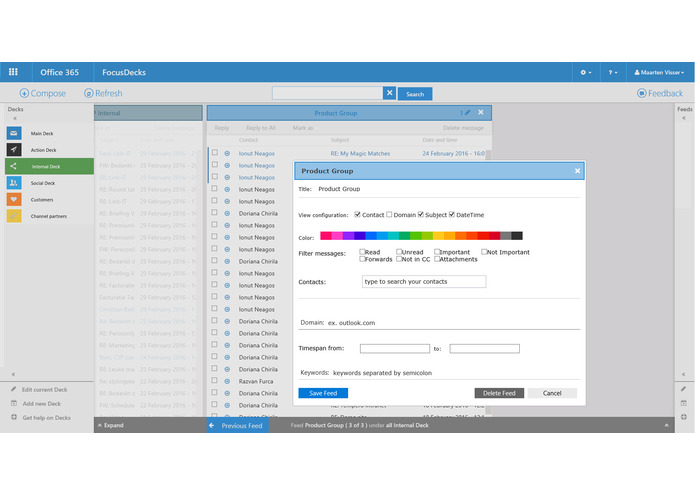Image resolution: width=695 pixels, height=494 pixels.
Task: Select the checkbox for the Razvan Furca message
Action: pos(215,381)
